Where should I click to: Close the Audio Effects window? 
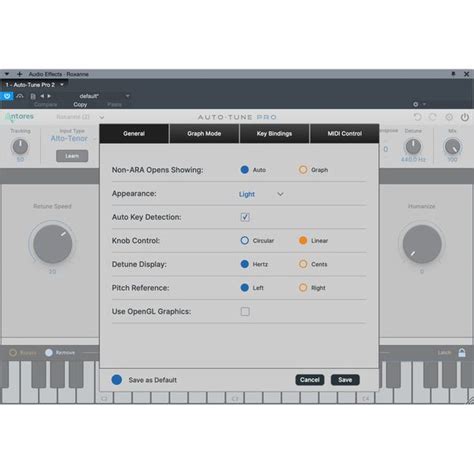pyautogui.click(x=467, y=74)
